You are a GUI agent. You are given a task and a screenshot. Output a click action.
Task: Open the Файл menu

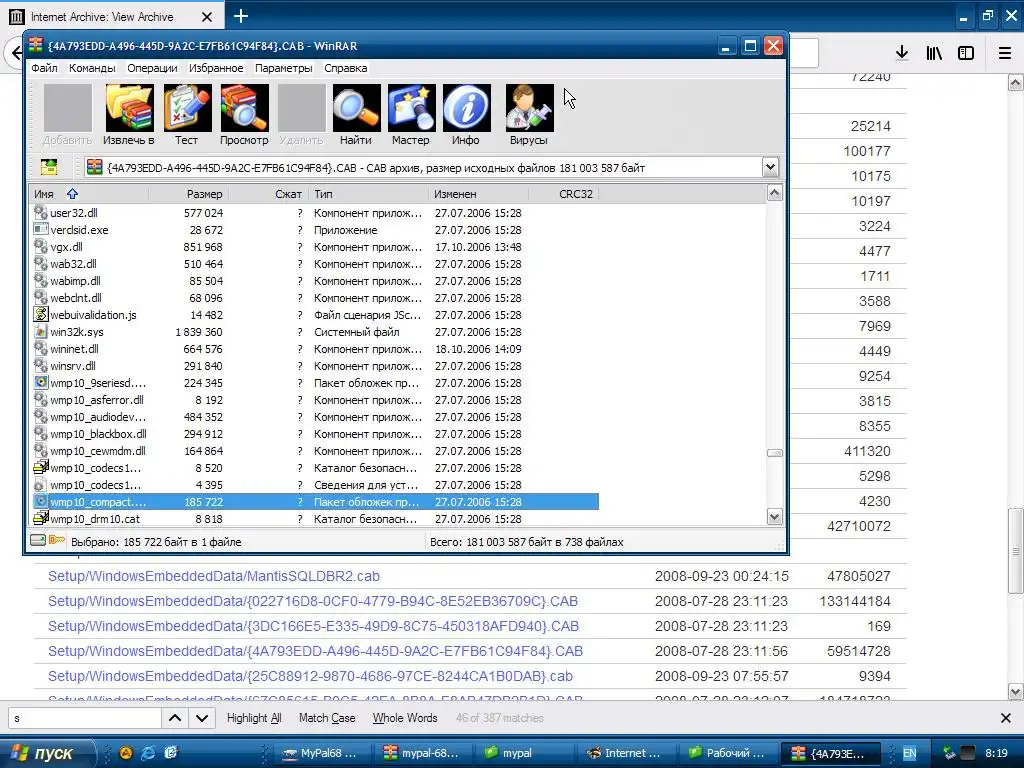coord(44,68)
